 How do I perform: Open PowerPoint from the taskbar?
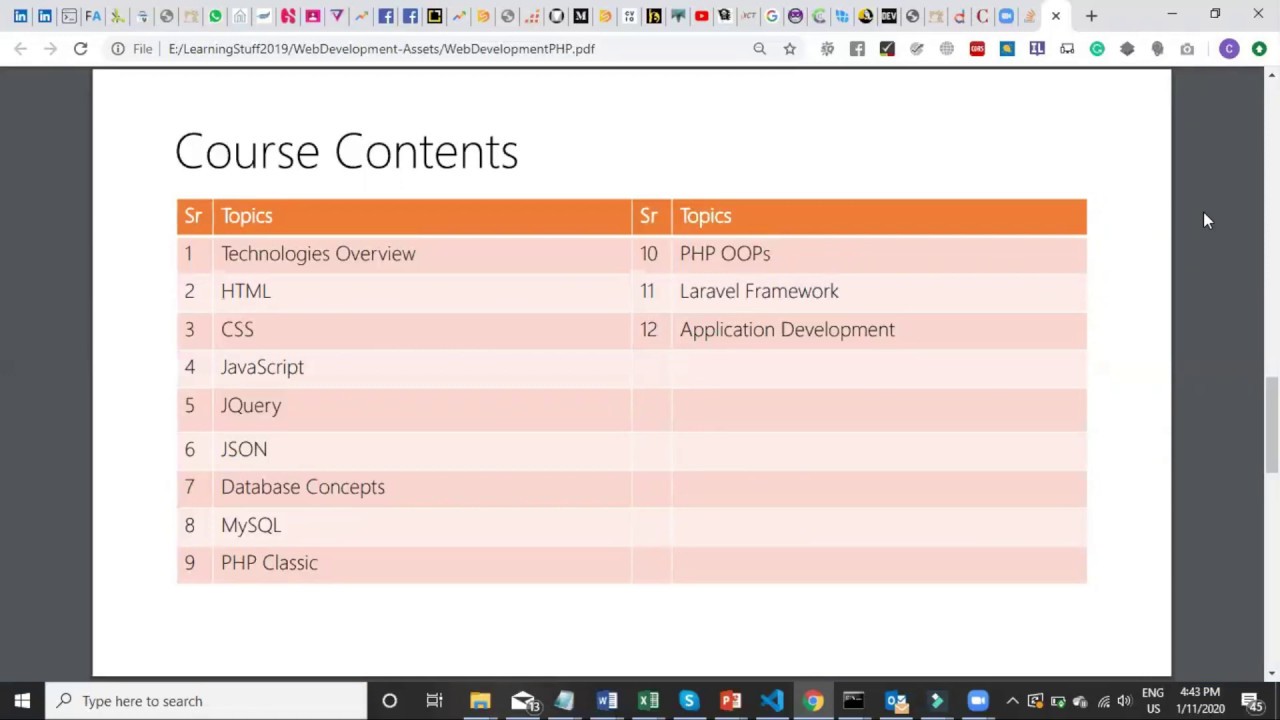click(730, 701)
